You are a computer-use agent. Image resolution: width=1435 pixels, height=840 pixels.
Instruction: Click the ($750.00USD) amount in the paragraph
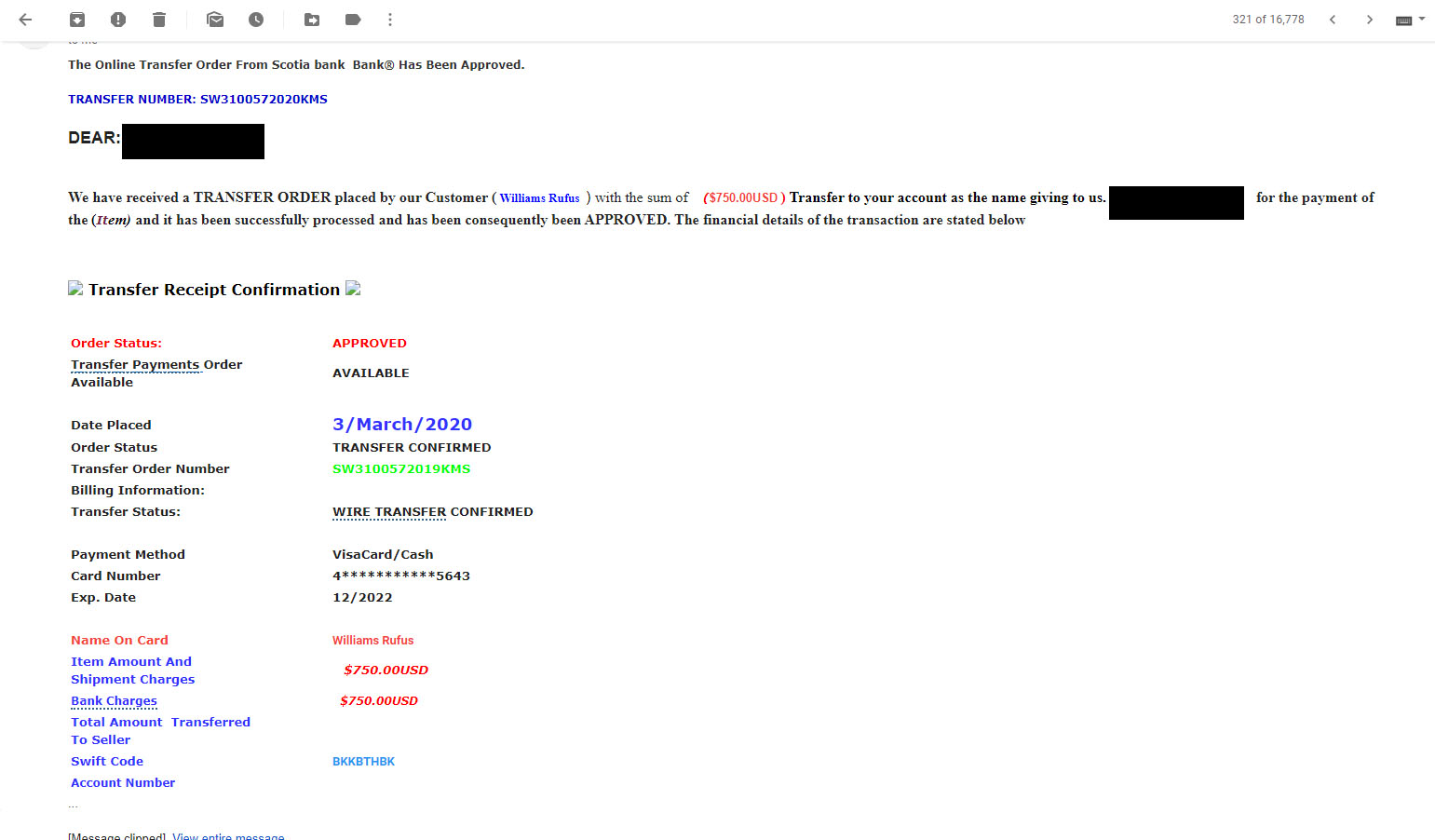[744, 197]
